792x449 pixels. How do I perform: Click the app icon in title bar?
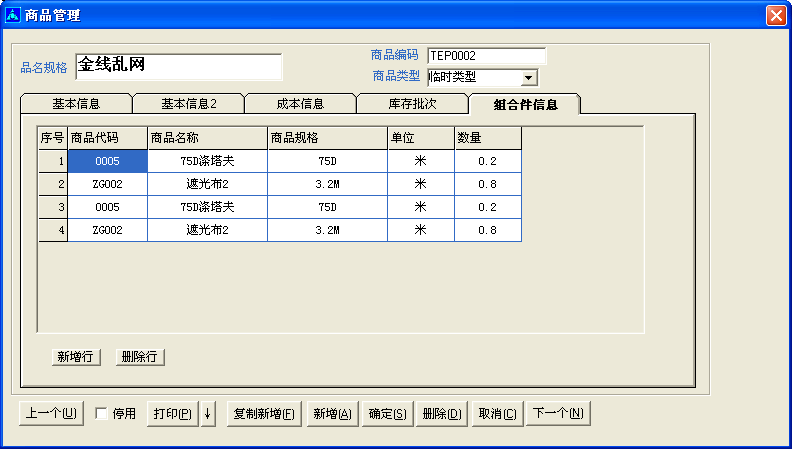coord(12,15)
